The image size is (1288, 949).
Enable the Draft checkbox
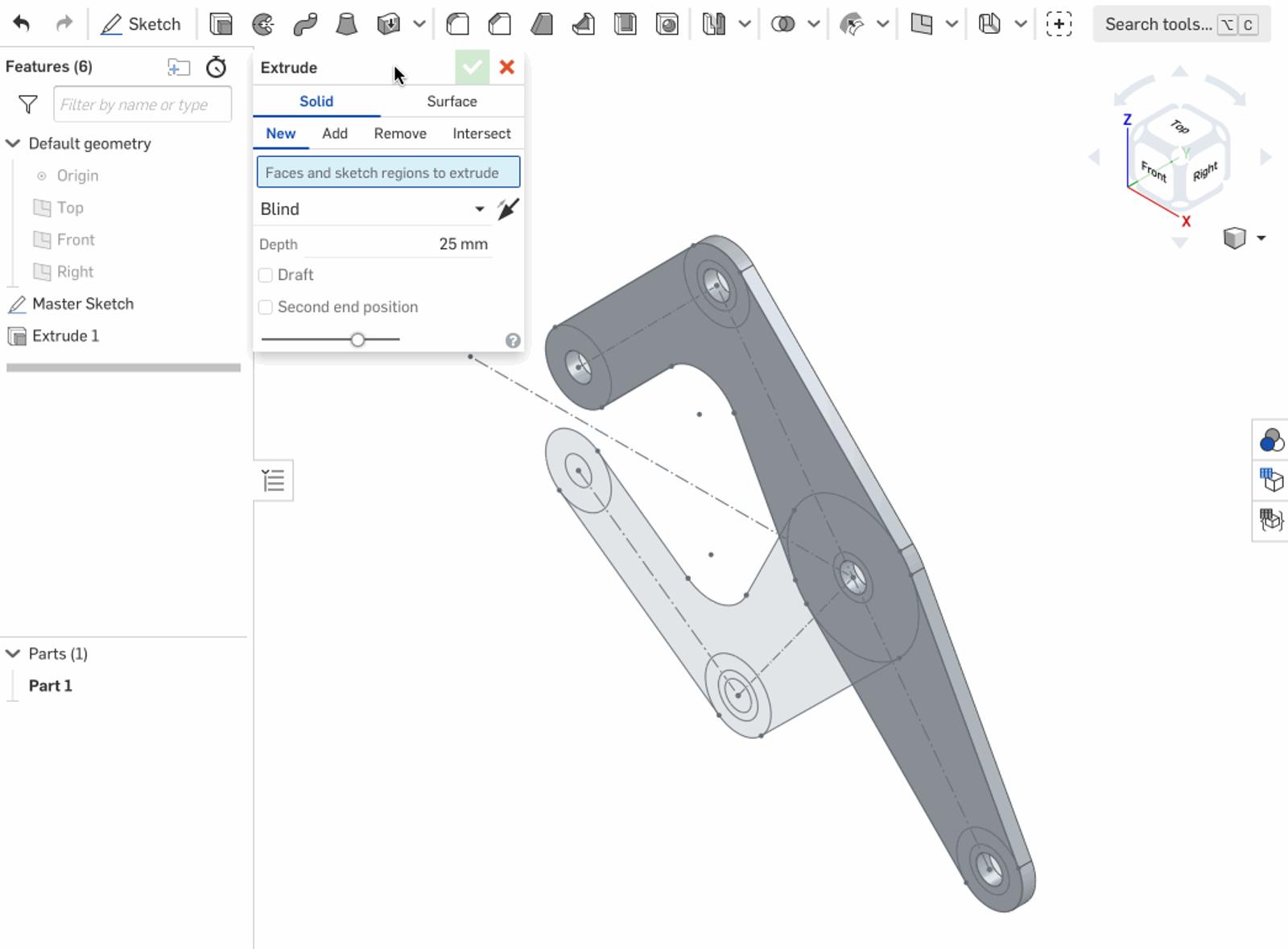pos(266,275)
